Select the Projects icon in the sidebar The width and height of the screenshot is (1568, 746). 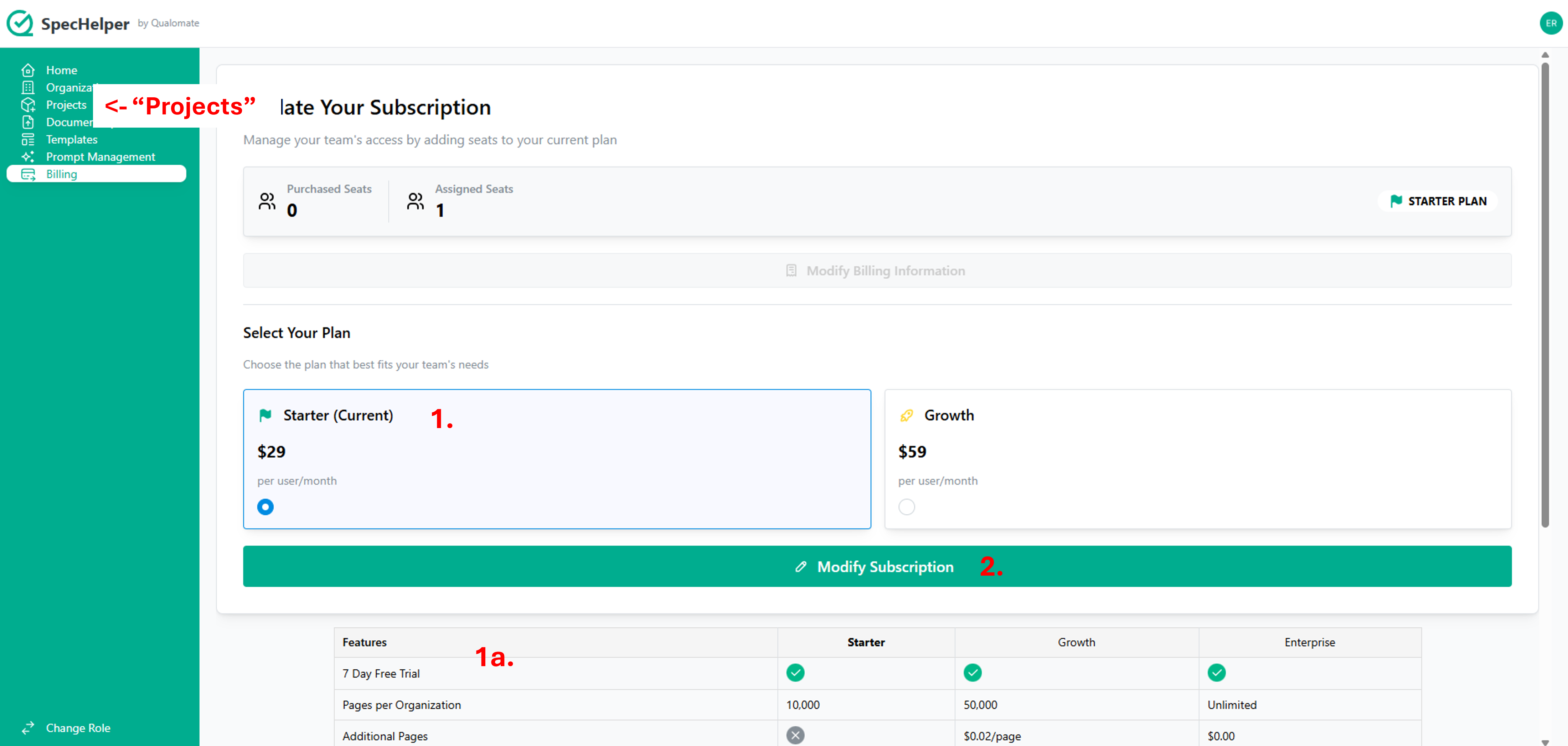point(29,105)
